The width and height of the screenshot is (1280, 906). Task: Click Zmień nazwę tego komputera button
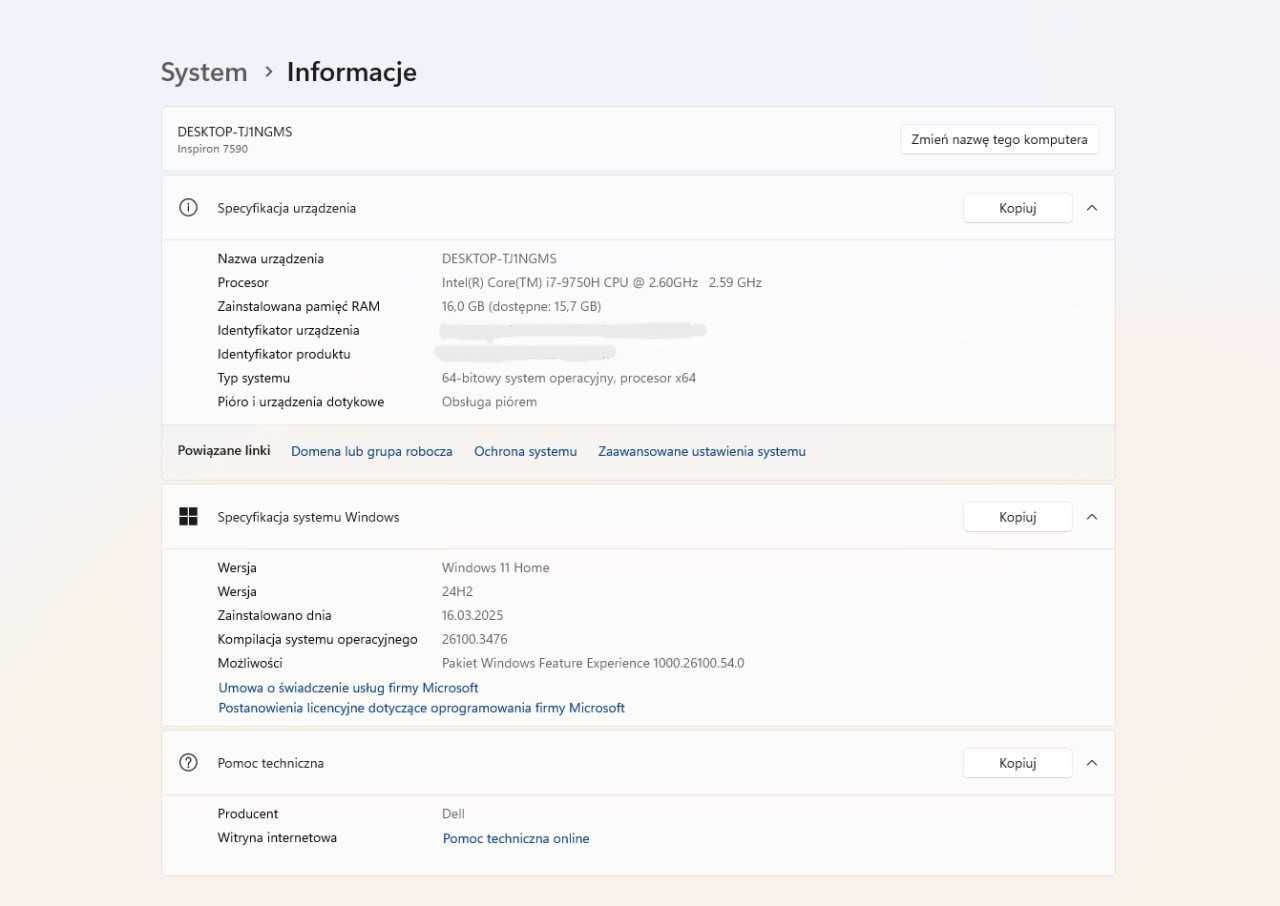[1000, 140]
